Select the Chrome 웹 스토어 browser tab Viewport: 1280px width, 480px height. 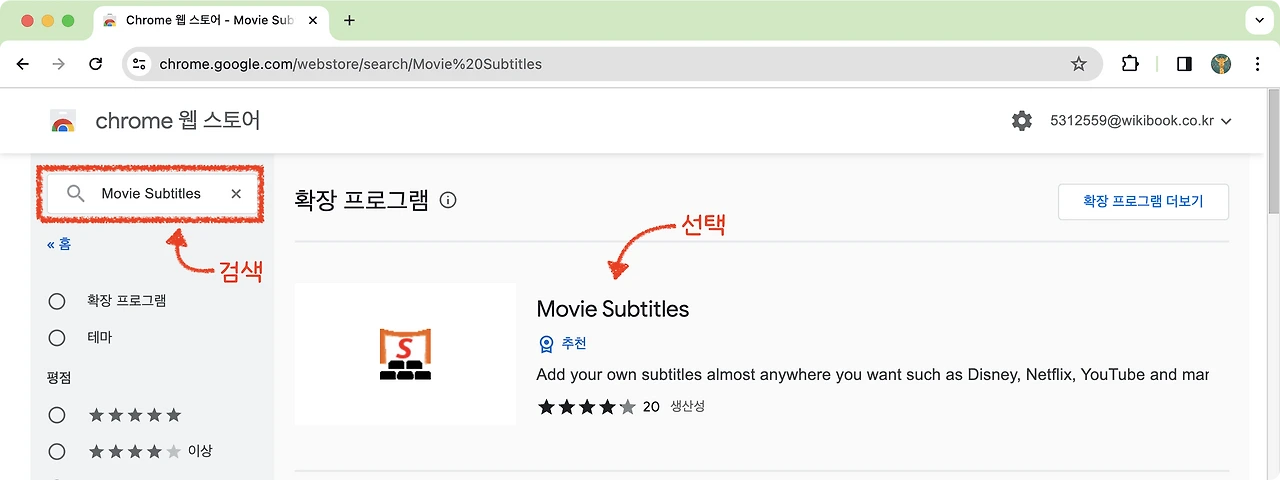coord(210,20)
